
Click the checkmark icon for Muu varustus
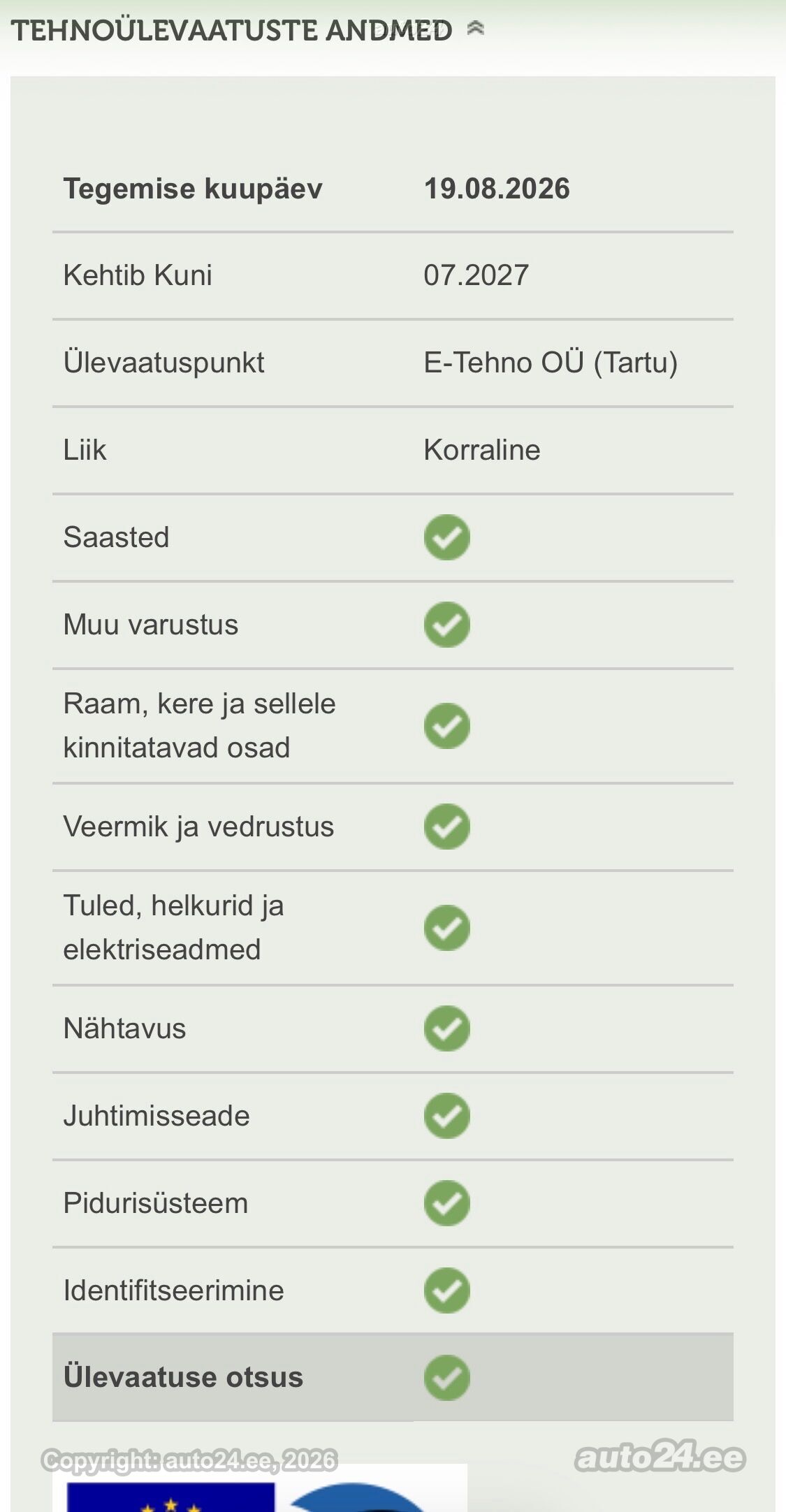[x=447, y=625]
